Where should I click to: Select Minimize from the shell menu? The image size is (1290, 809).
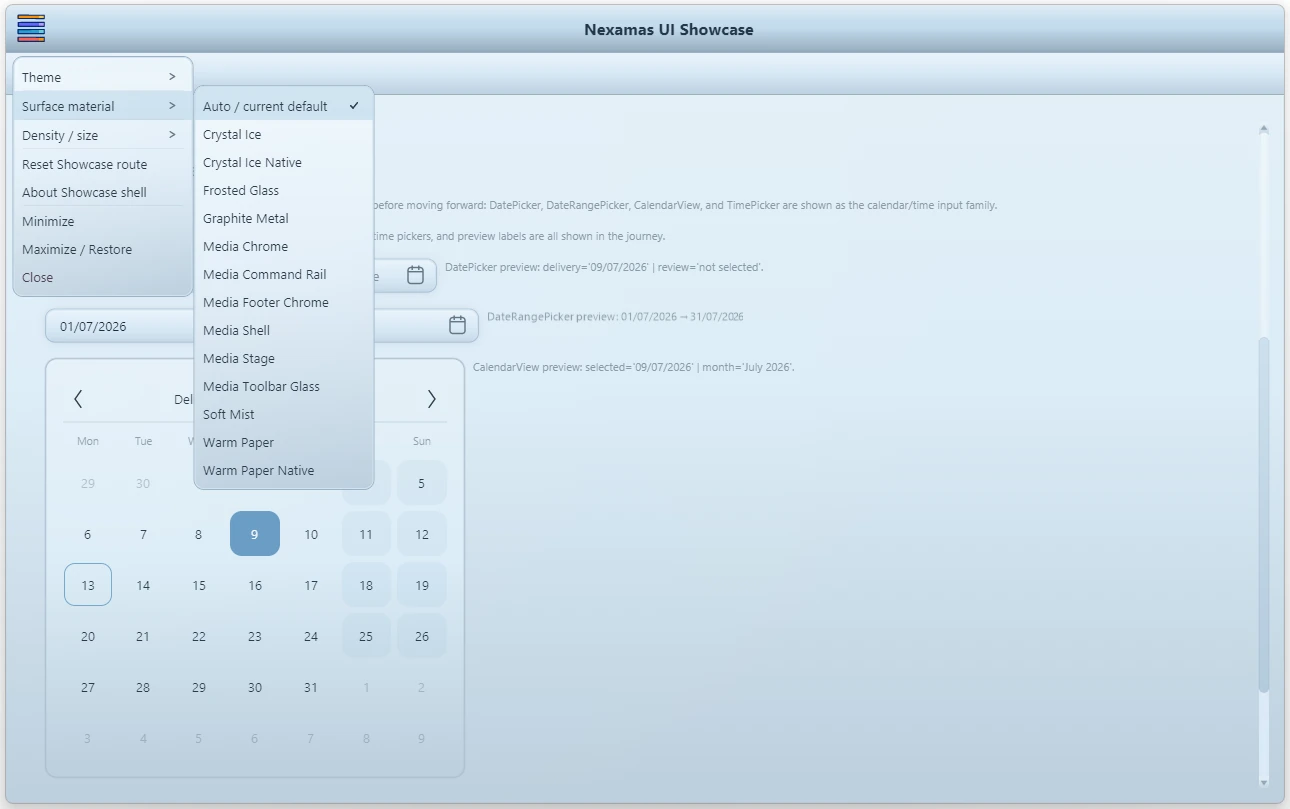(103, 221)
